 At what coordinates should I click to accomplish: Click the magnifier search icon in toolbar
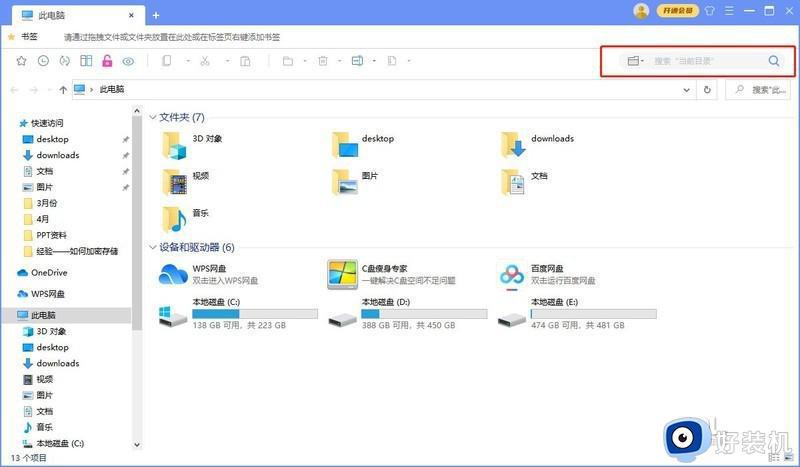(x=774, y=61)
